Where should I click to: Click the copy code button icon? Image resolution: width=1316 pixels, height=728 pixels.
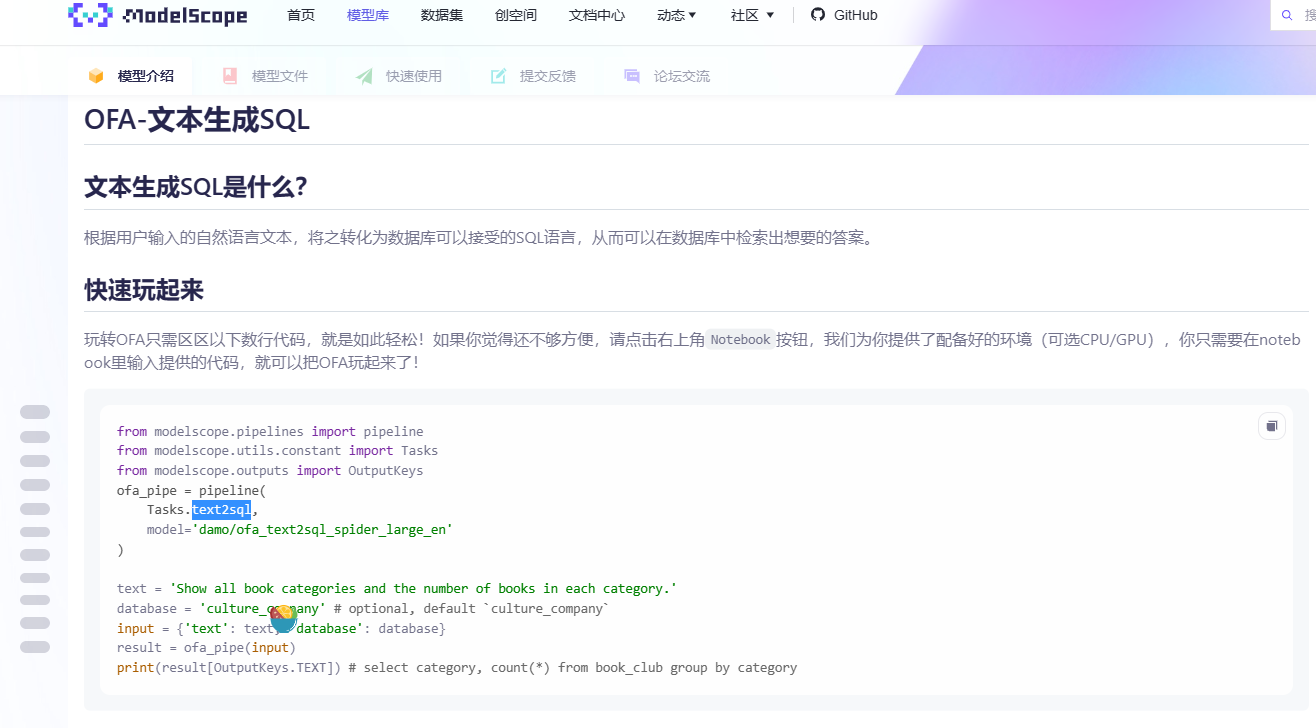1272,426
